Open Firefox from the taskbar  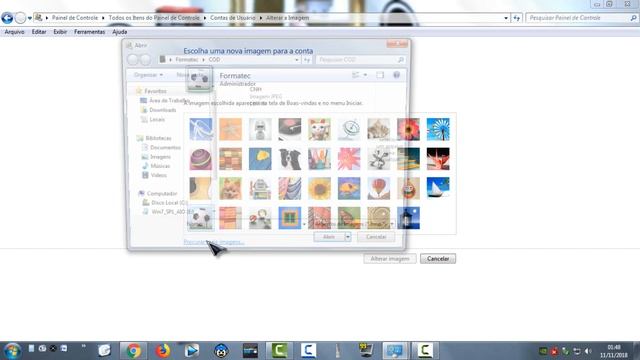point(162,351)
